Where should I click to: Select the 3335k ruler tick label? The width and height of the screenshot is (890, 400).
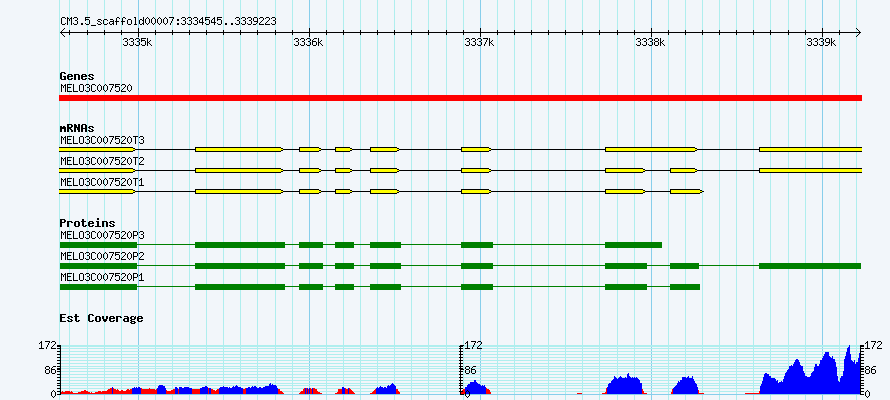[137, 43]
